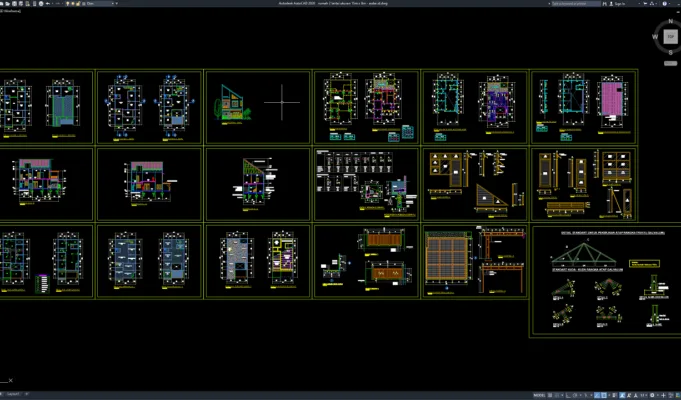Click the Plot printer icon
Image resolution: width=681 pixels, height=400 pixels.
pyautogui.click(x=41, y=3)
